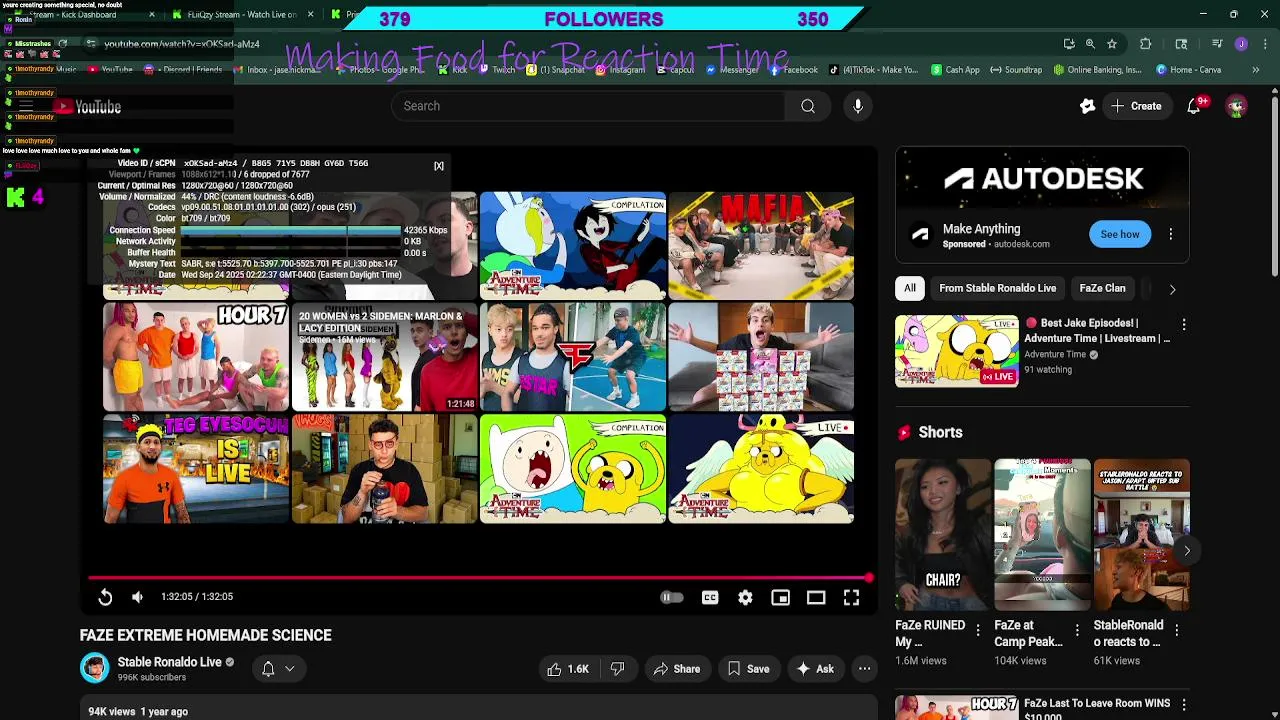Open the MAFIA end-screen video thumbnail

click(x=761, y=246)
